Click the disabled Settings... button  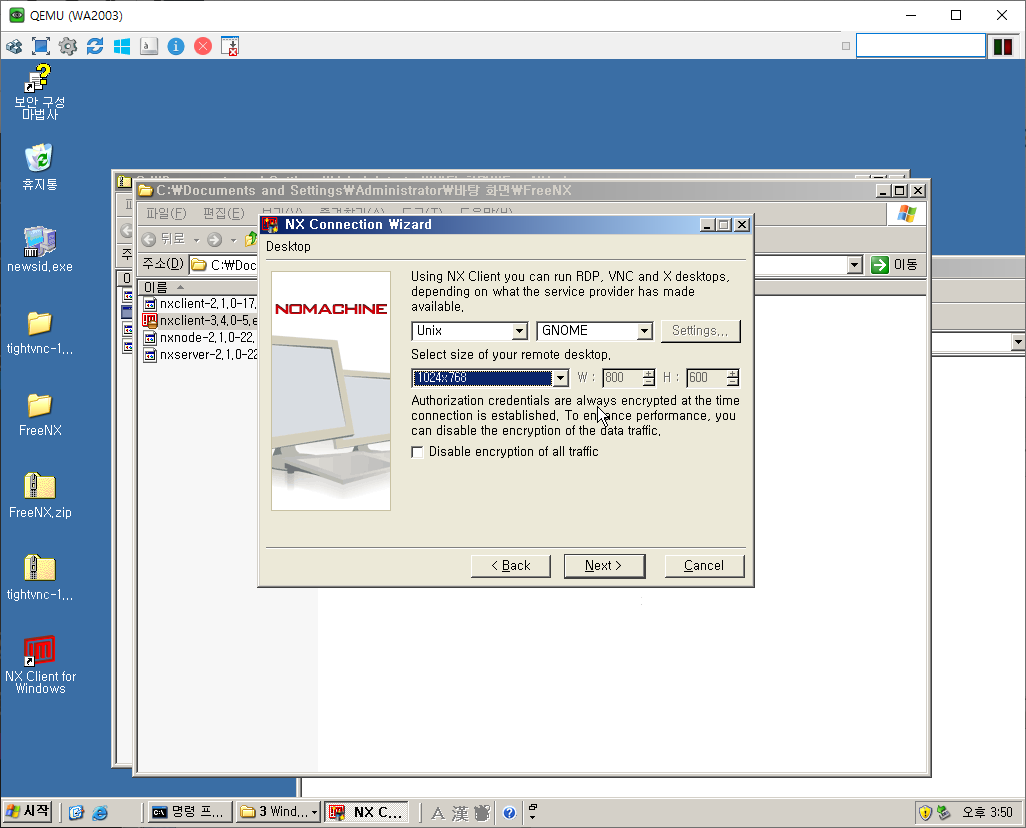(x=700, y=331)
